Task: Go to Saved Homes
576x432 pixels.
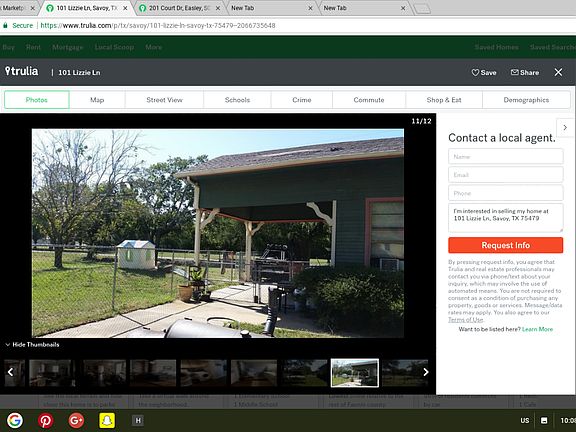Action: pyautogui.click(x=497, y=47)
